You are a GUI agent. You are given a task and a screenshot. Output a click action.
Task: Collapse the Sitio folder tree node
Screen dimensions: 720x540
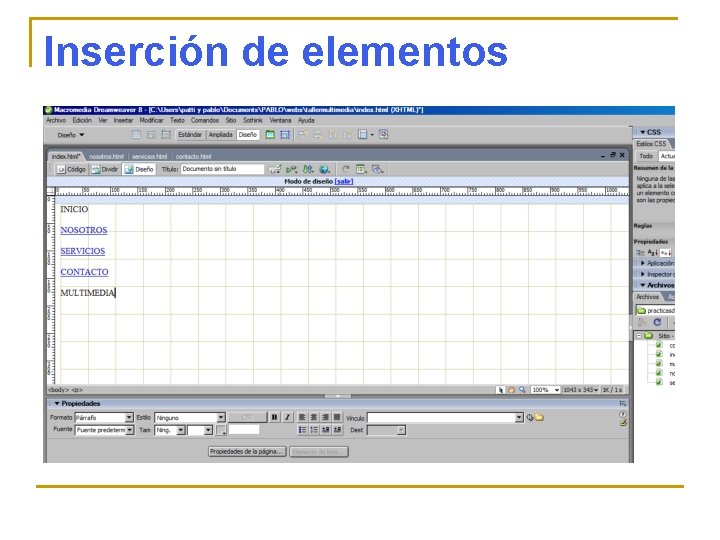tap(639, 336)
